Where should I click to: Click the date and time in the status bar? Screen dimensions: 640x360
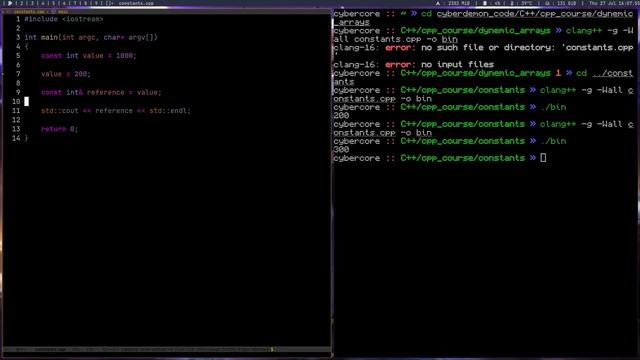point(615,3)
